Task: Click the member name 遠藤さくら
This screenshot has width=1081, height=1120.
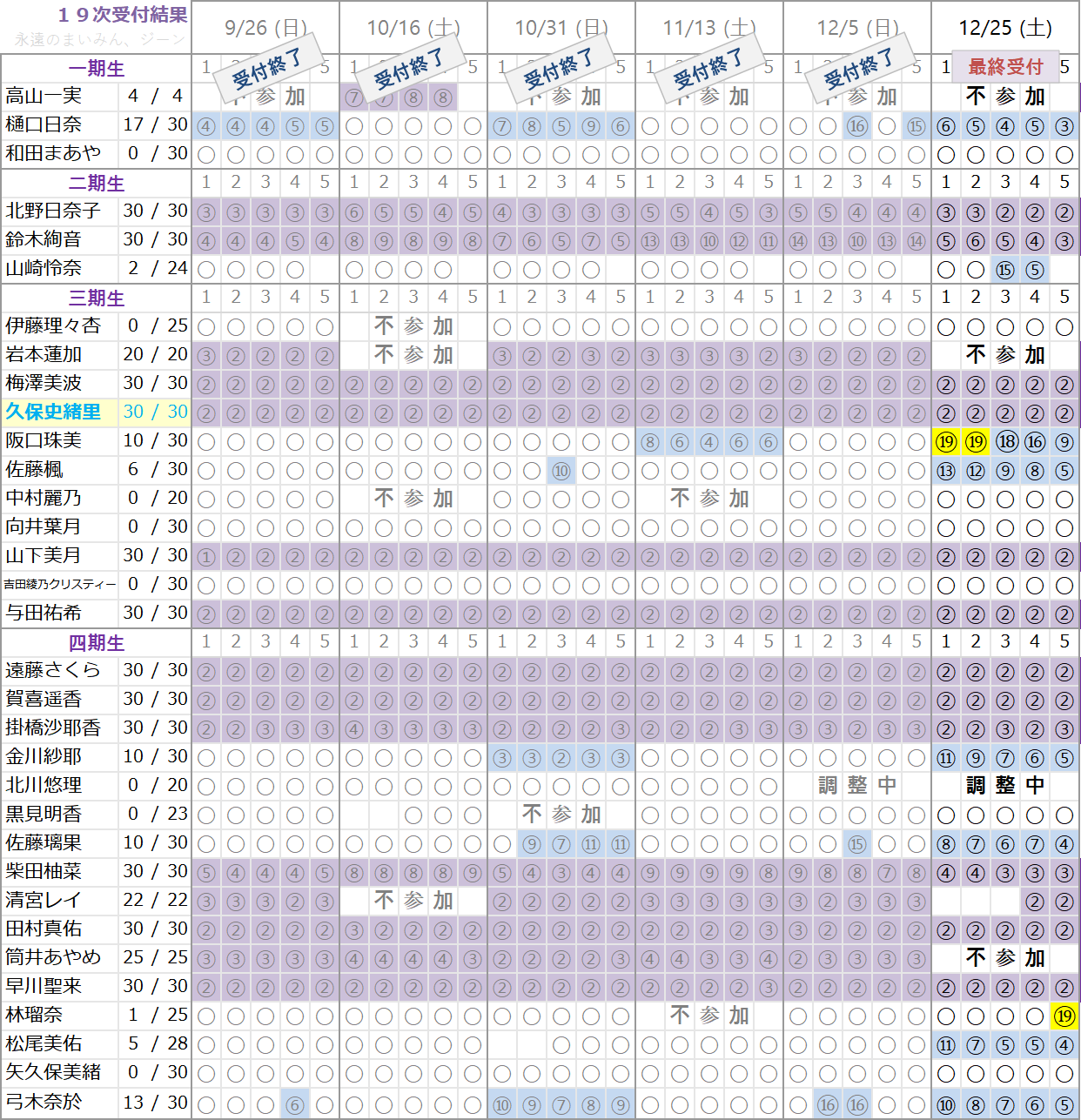Action: click(53, 670)
